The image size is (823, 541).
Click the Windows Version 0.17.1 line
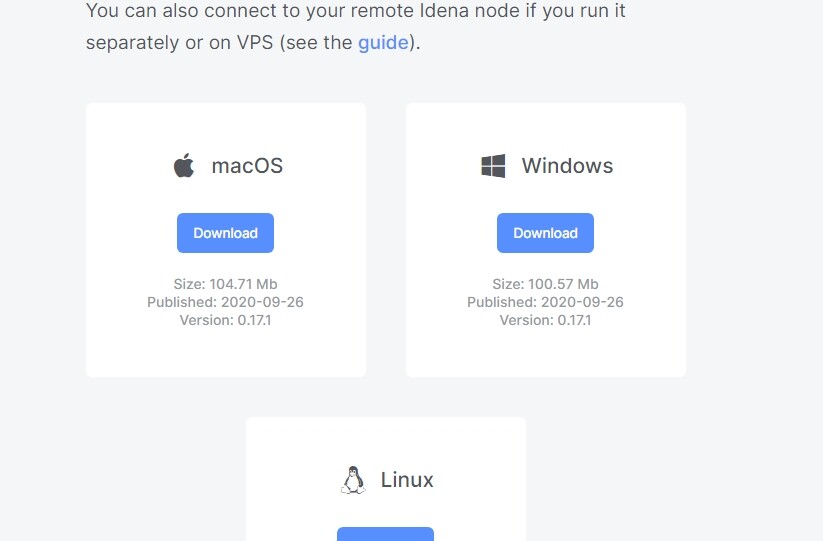(545, 320)
